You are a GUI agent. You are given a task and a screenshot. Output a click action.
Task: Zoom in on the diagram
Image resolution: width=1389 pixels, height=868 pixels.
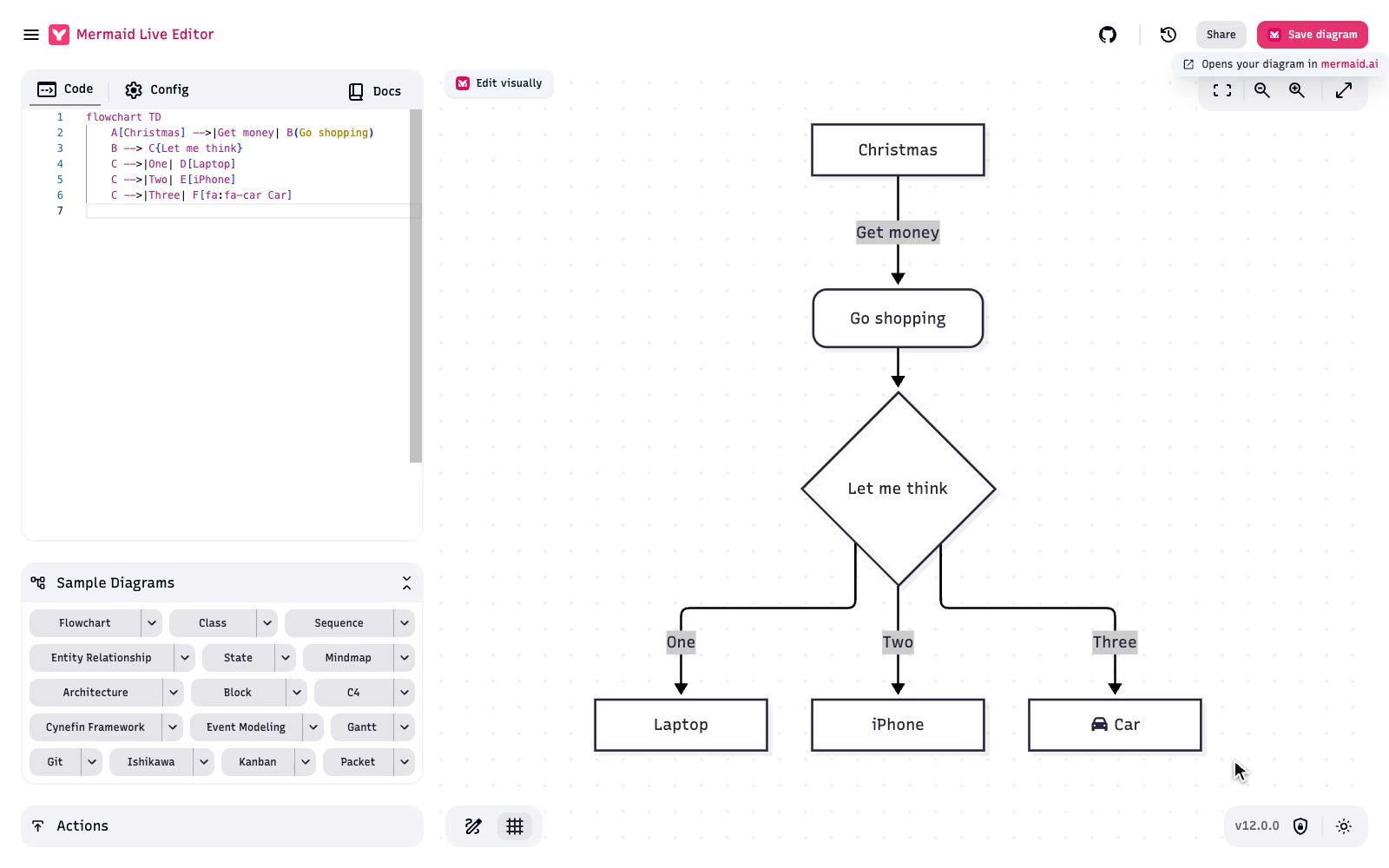tap(1297, 90)
